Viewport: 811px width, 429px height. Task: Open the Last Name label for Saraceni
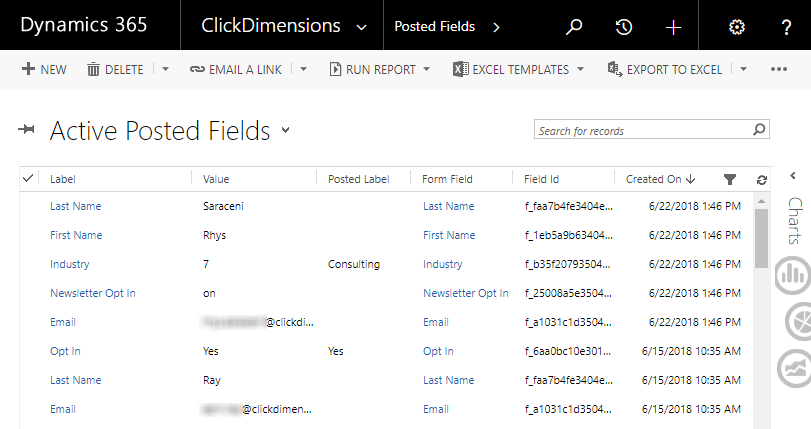(76, 206)
